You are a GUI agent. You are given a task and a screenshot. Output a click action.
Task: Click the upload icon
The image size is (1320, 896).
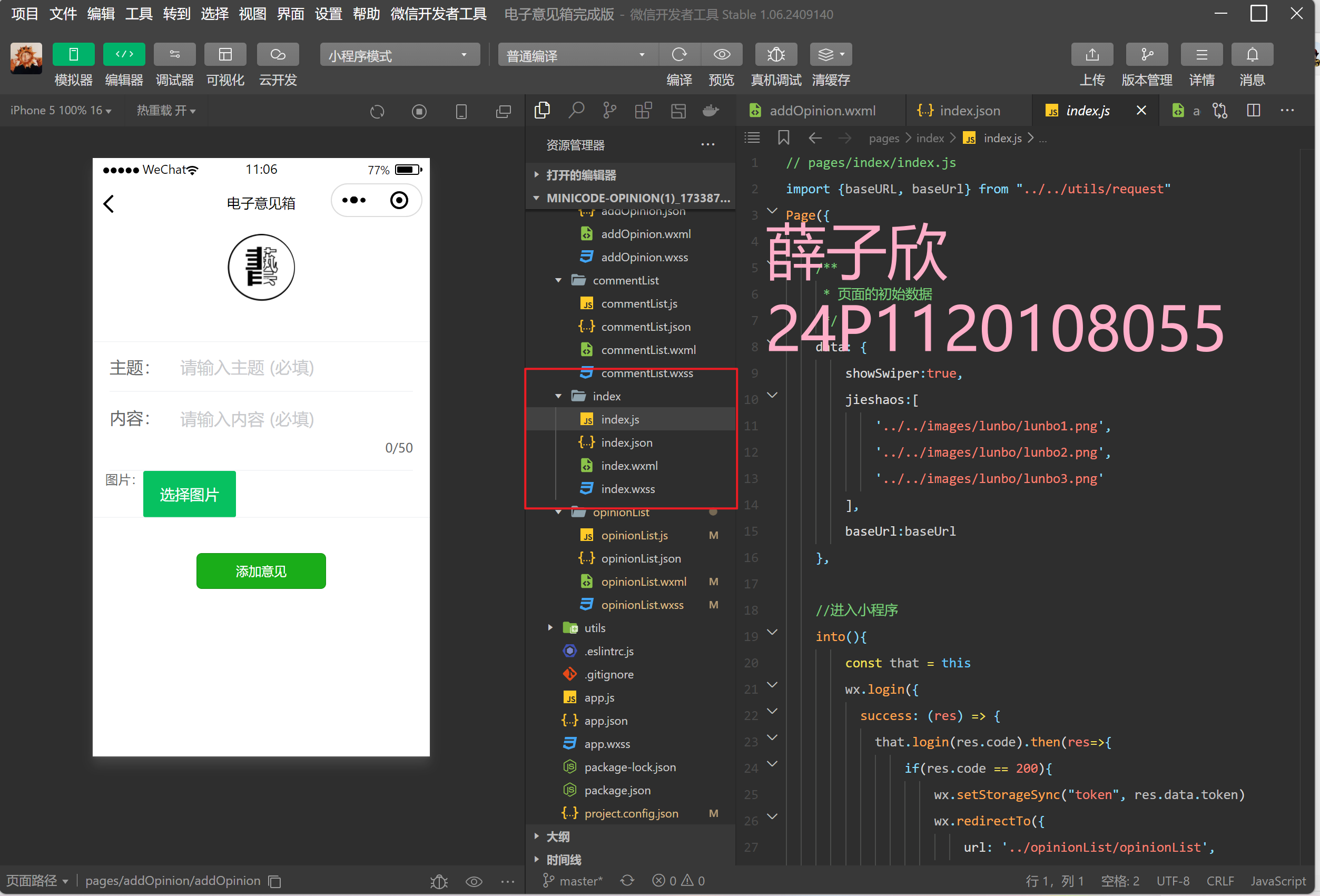(x=1092, y=55)
